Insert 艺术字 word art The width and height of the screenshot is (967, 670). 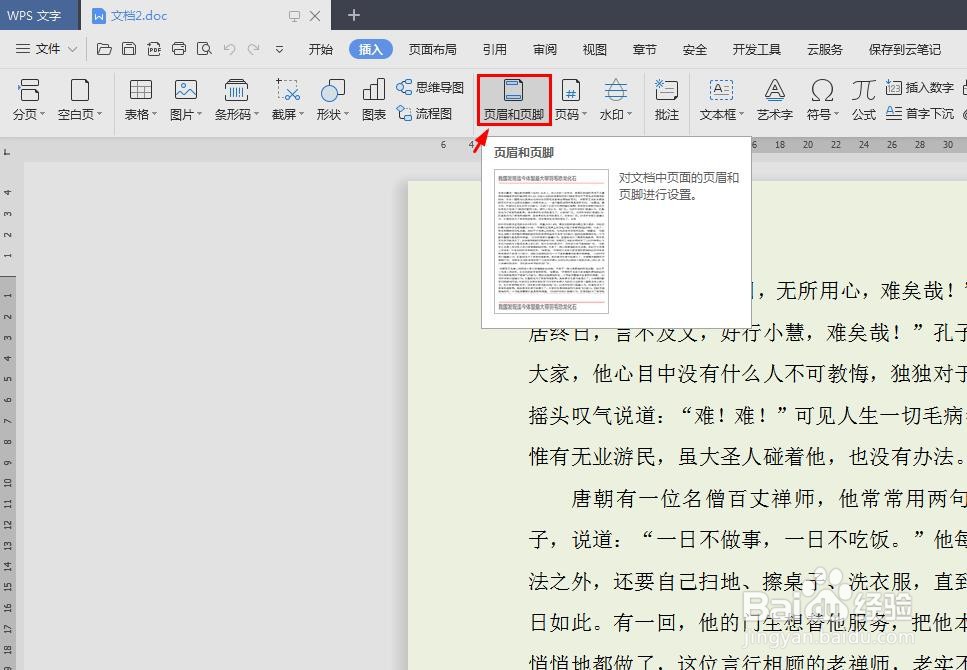tap(775, 99)
